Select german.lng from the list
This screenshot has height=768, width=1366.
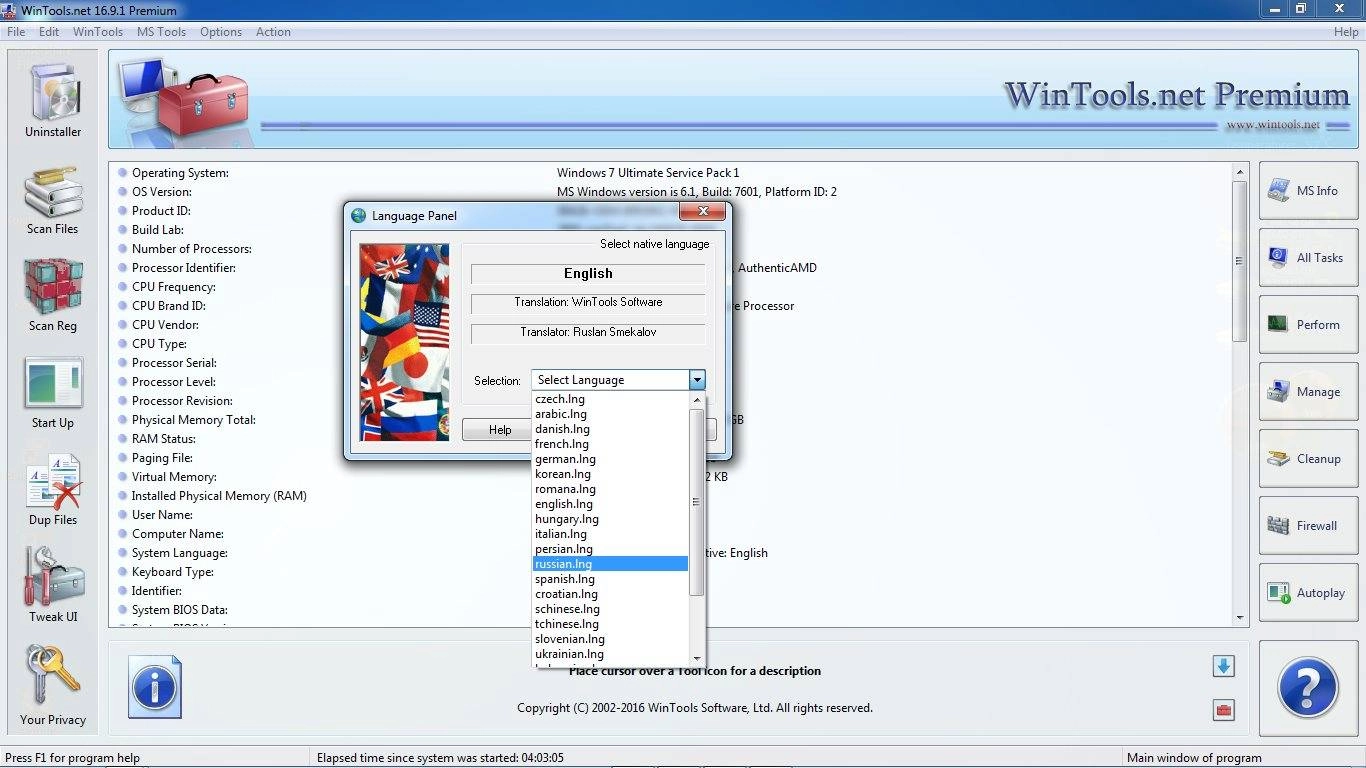611,459
